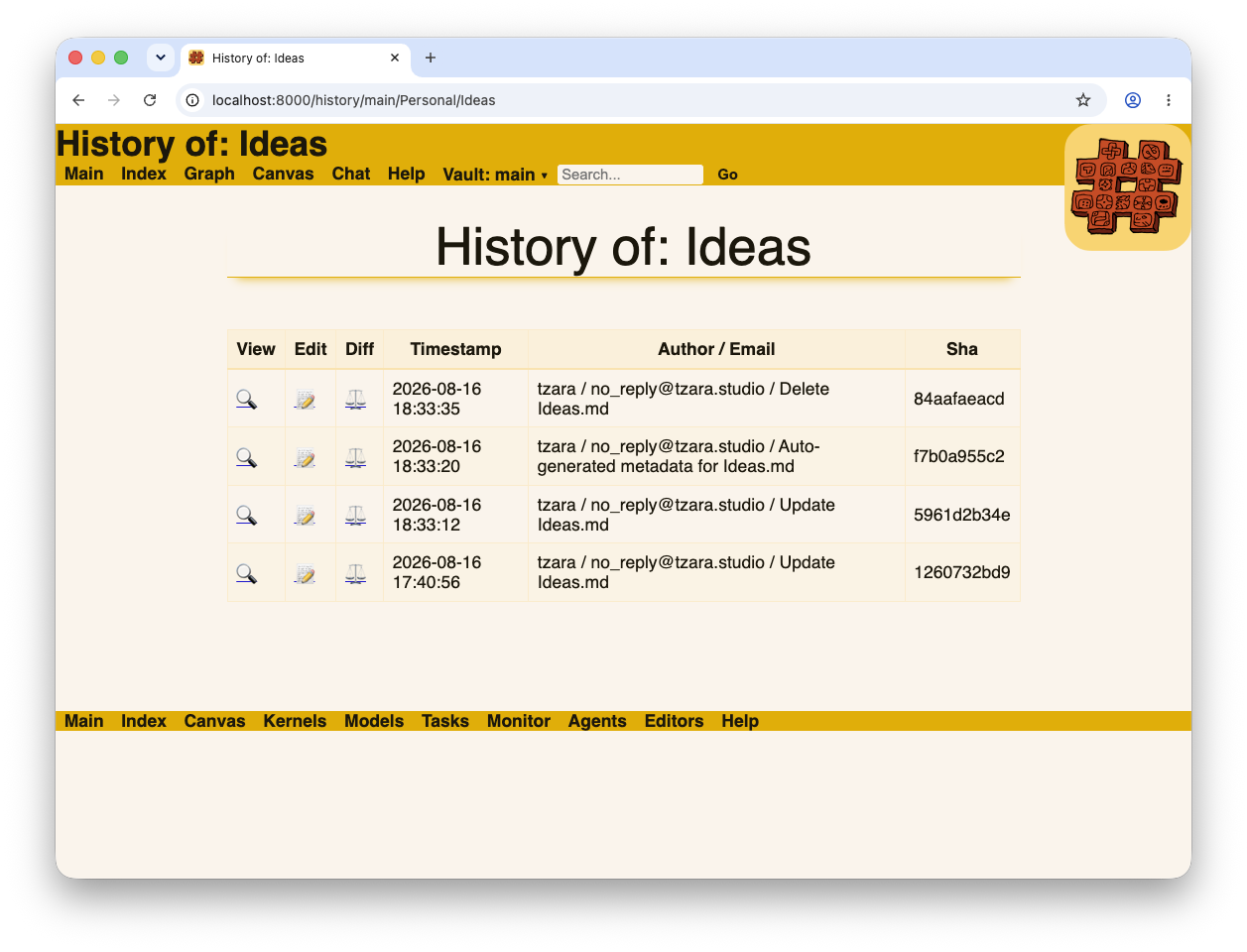Open Tasks in the footer navigation

445,721
